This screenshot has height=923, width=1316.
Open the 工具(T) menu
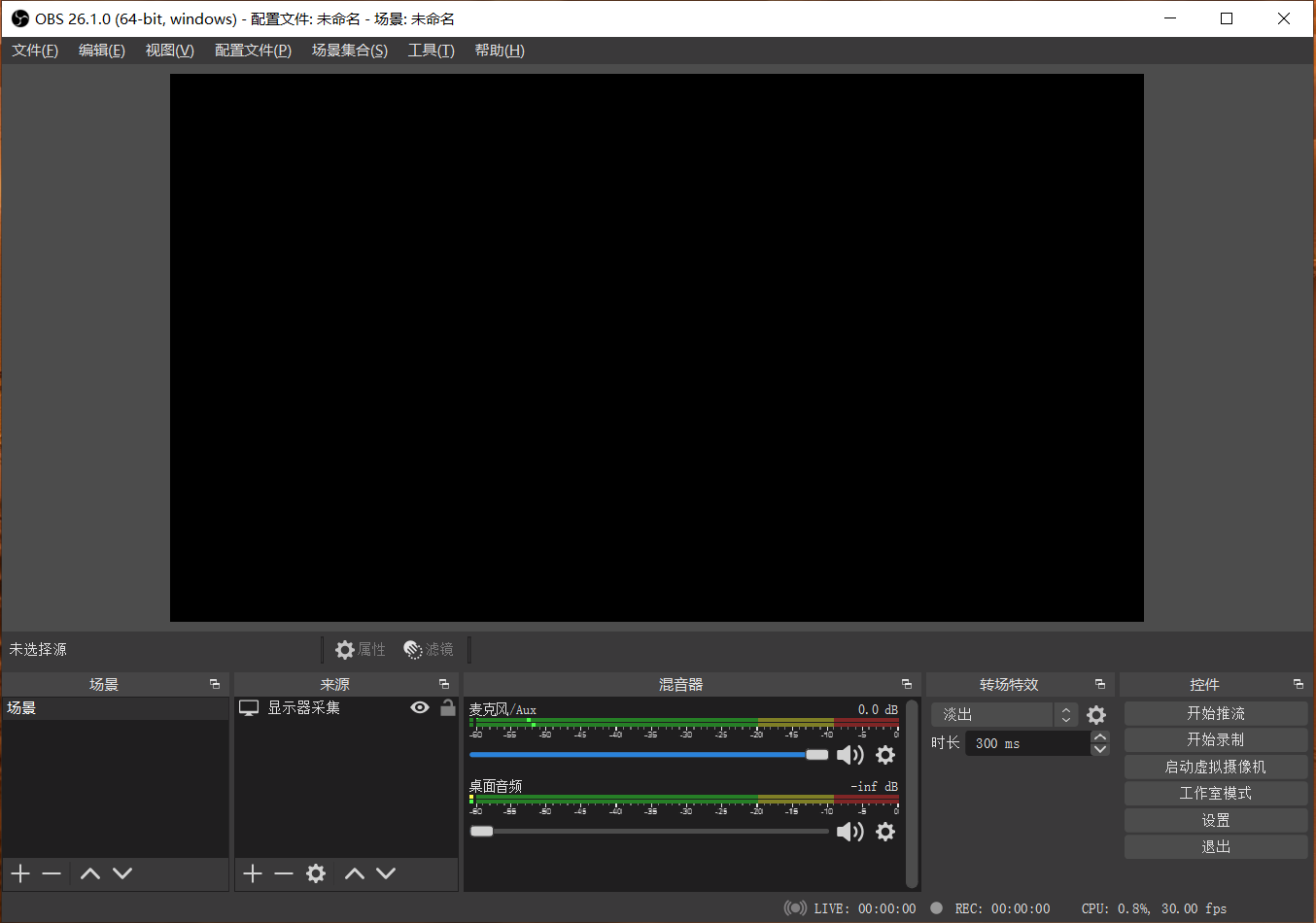[x=431, y=51]
